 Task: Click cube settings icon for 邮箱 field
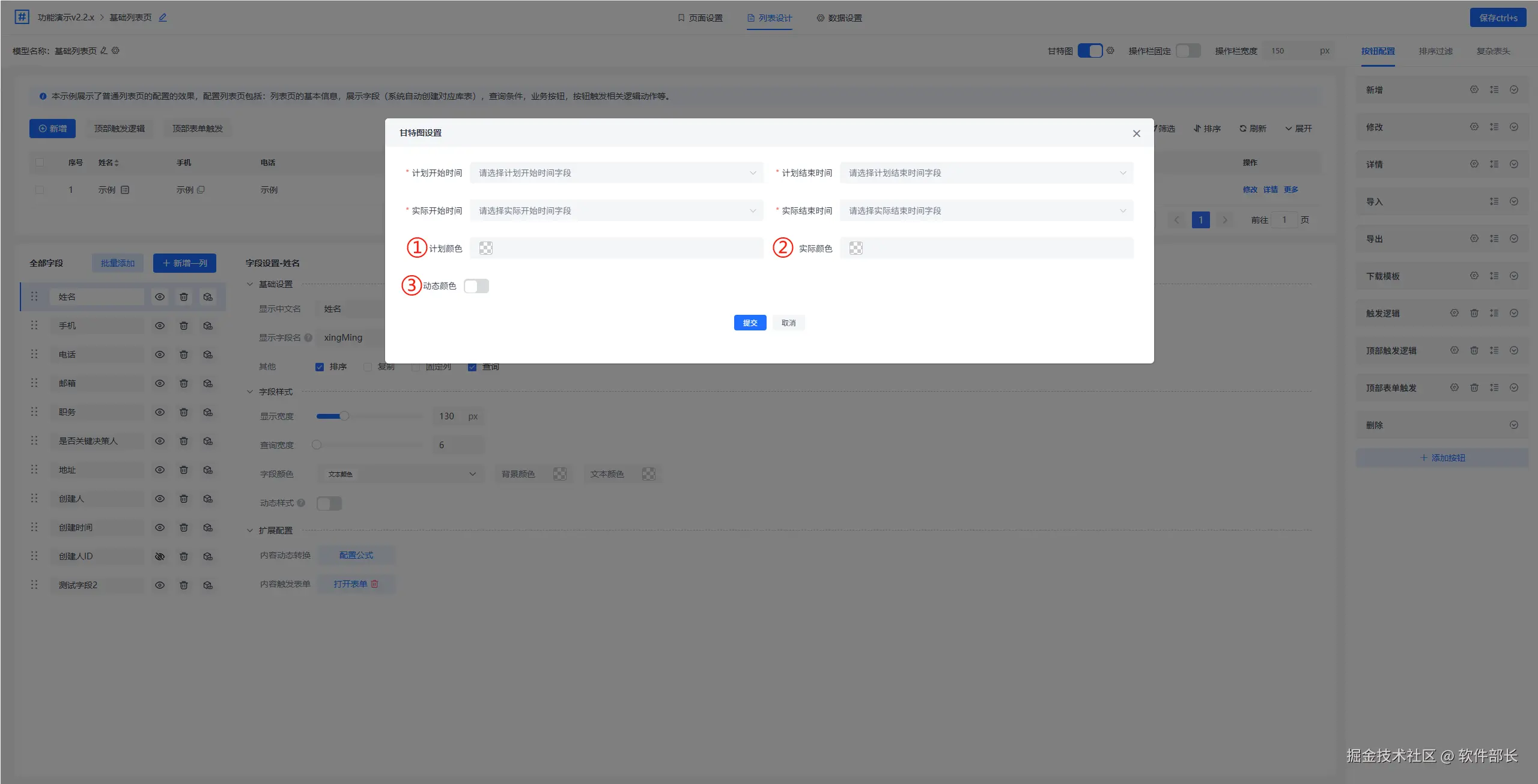click(x=208, y=383)
